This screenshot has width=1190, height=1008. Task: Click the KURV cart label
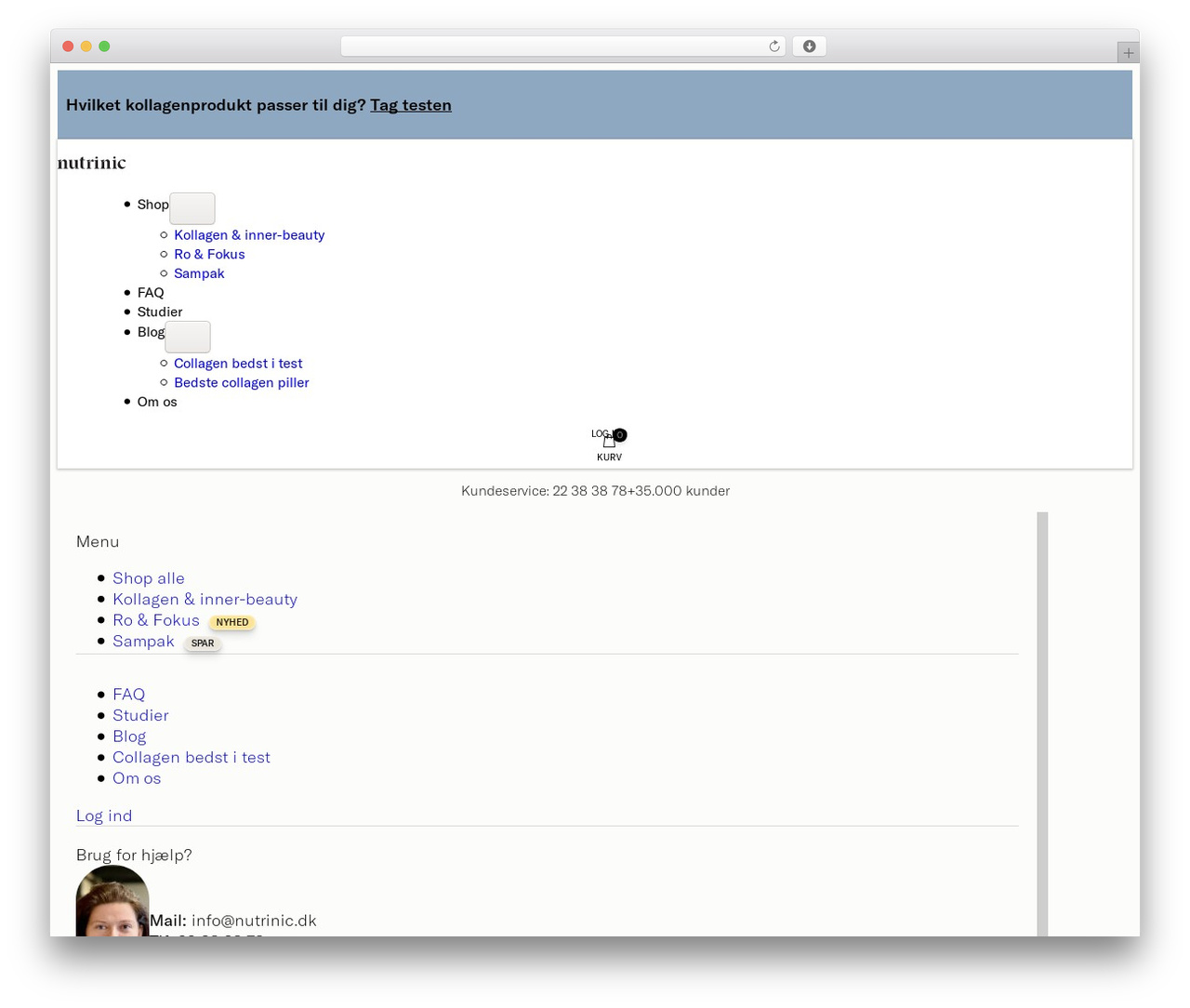click(x=610, y=458)
